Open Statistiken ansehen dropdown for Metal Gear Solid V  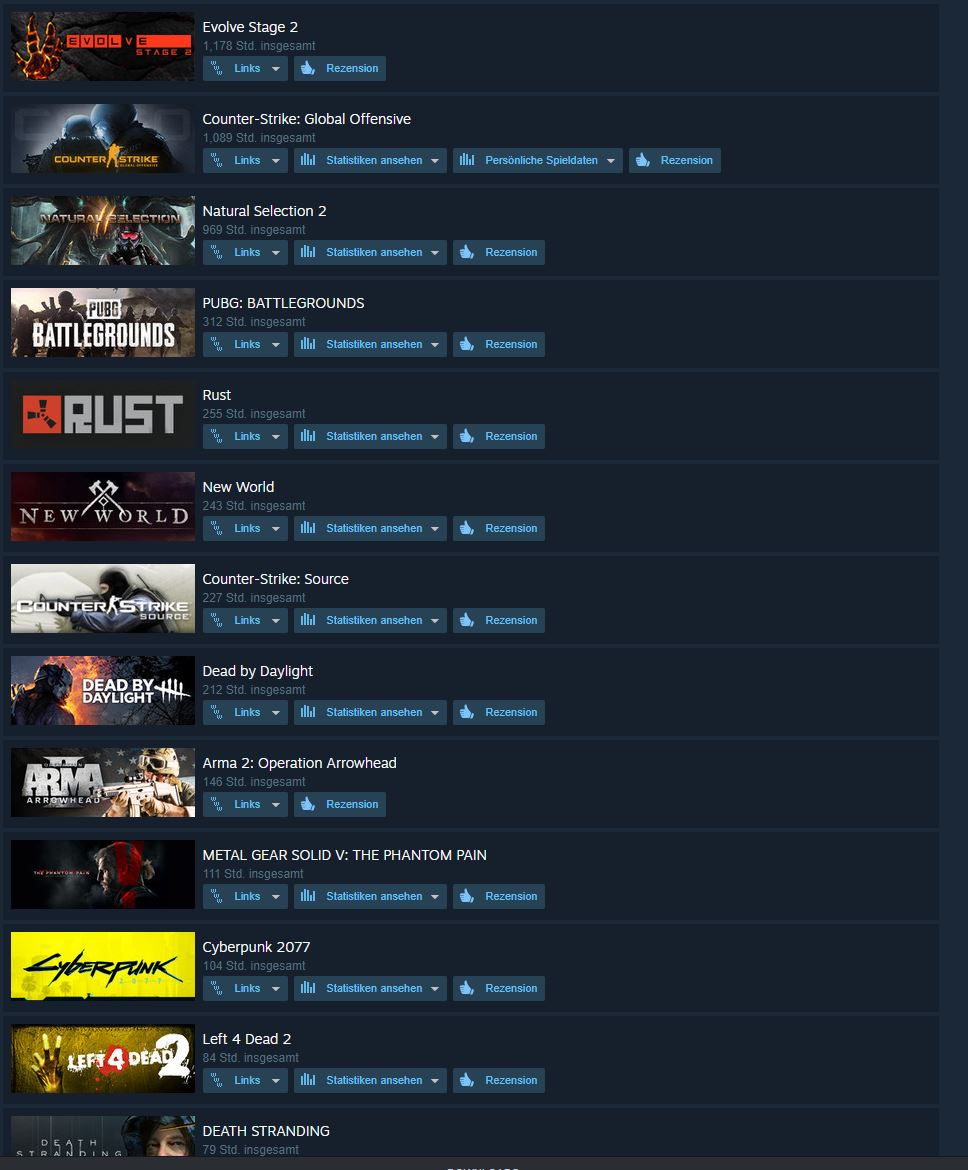pyautogui.click(x=434, y=897)
